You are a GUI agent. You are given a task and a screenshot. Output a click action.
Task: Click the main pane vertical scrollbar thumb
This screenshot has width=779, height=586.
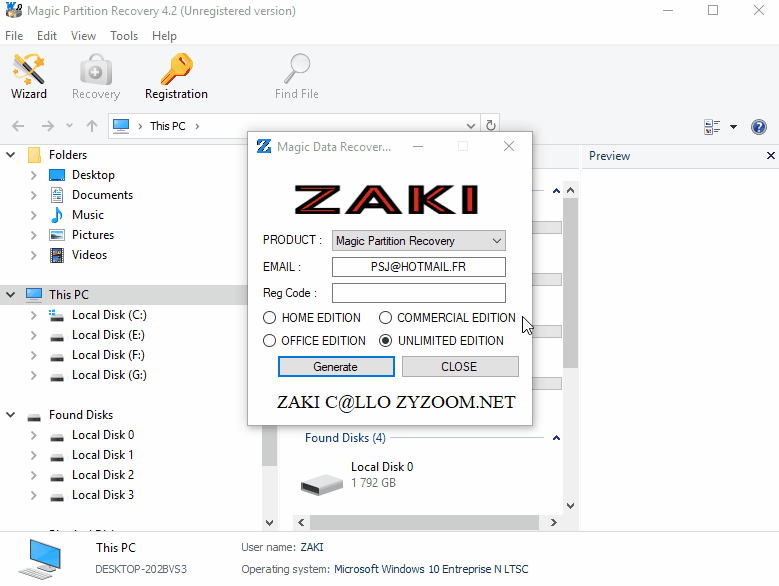point(570,283)
